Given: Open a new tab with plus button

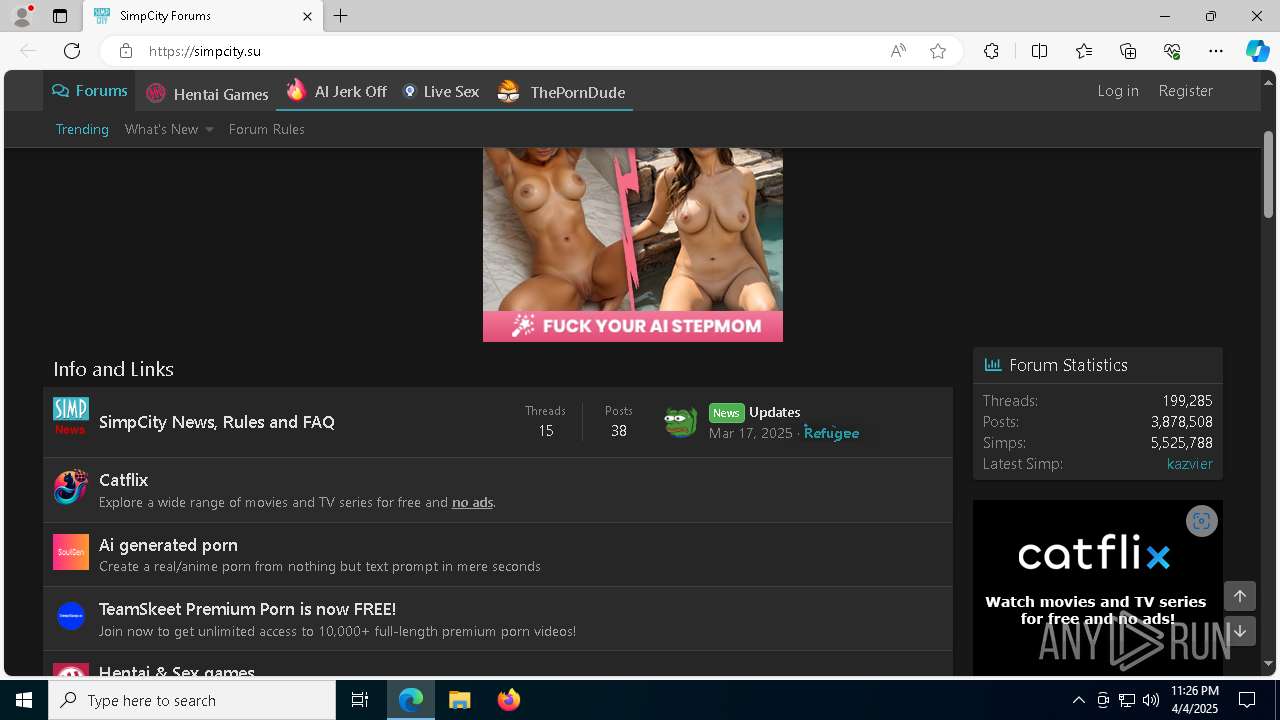Looking at the screenshot, I should pos(341,16).
